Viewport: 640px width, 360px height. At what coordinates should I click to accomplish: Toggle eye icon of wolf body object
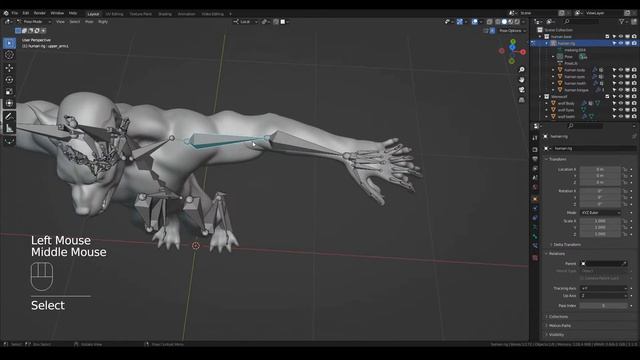[621, 103]
